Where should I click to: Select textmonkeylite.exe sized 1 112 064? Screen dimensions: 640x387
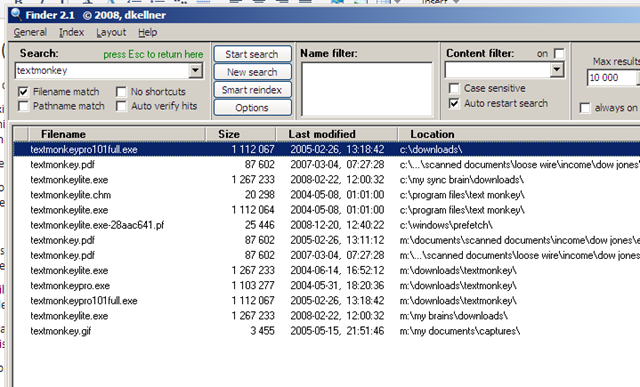coord(327,210)
